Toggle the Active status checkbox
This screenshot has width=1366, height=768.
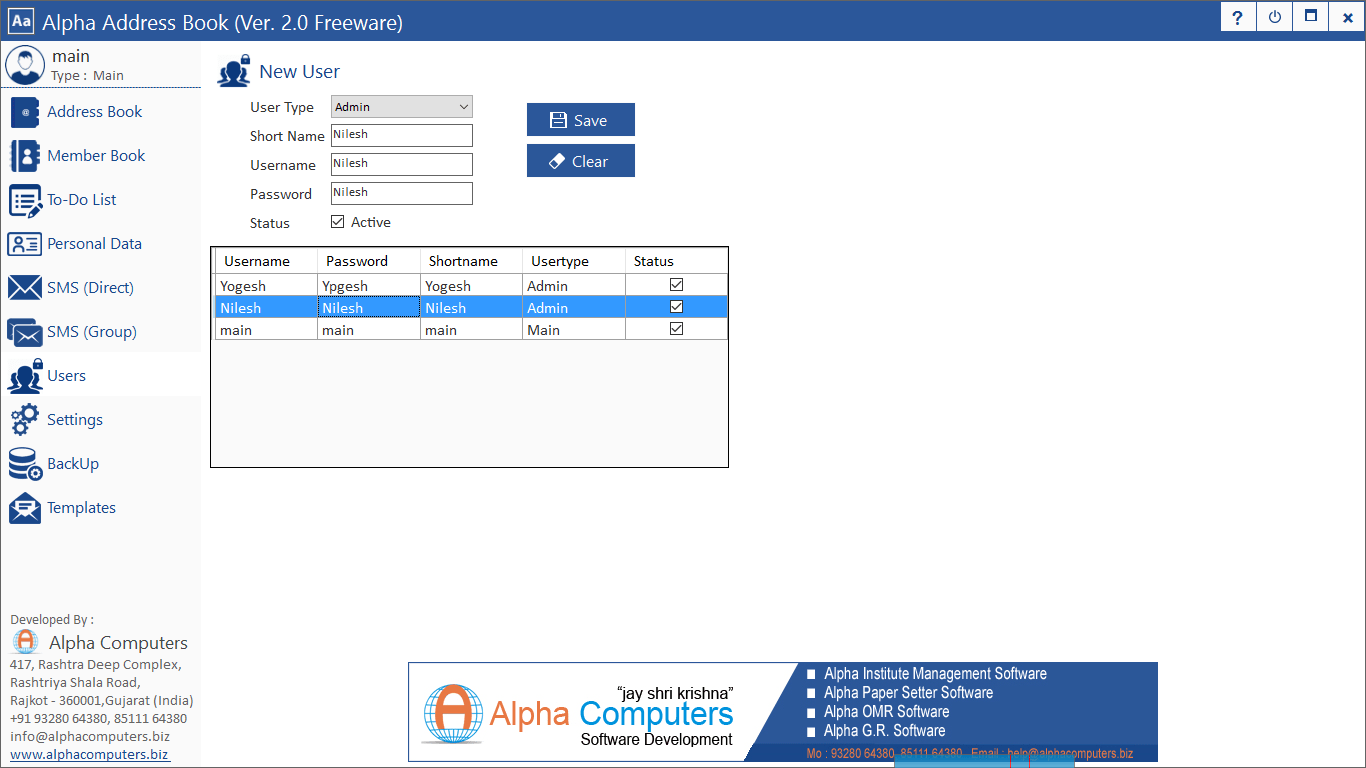pos(338,222)
